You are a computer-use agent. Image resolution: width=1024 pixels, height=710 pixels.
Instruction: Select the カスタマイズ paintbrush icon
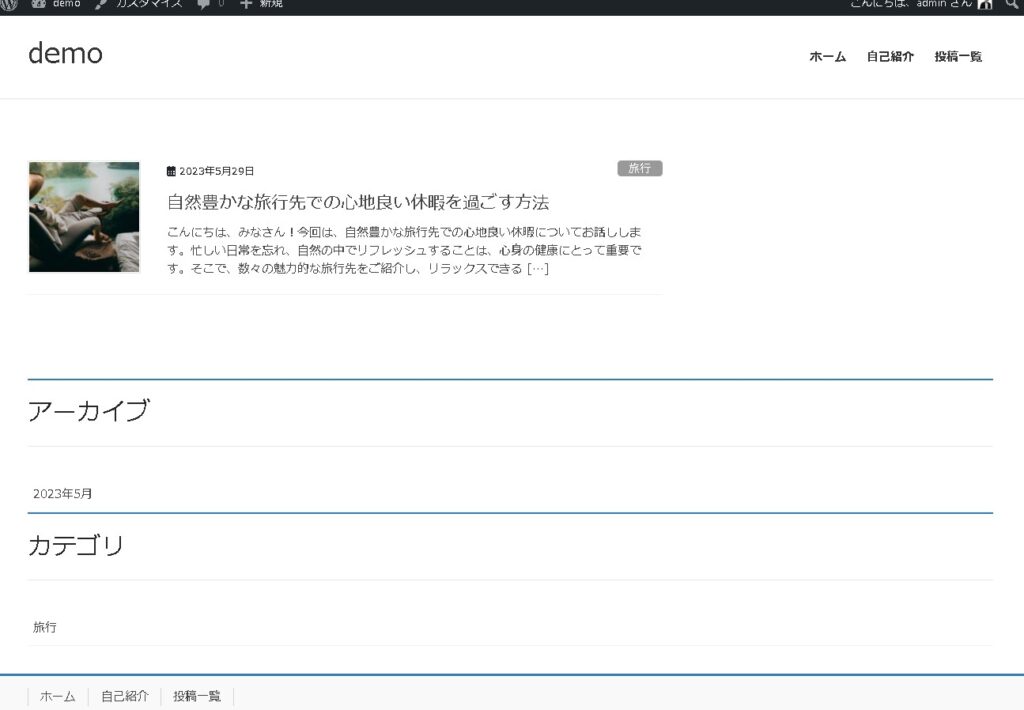pos(100,4)
